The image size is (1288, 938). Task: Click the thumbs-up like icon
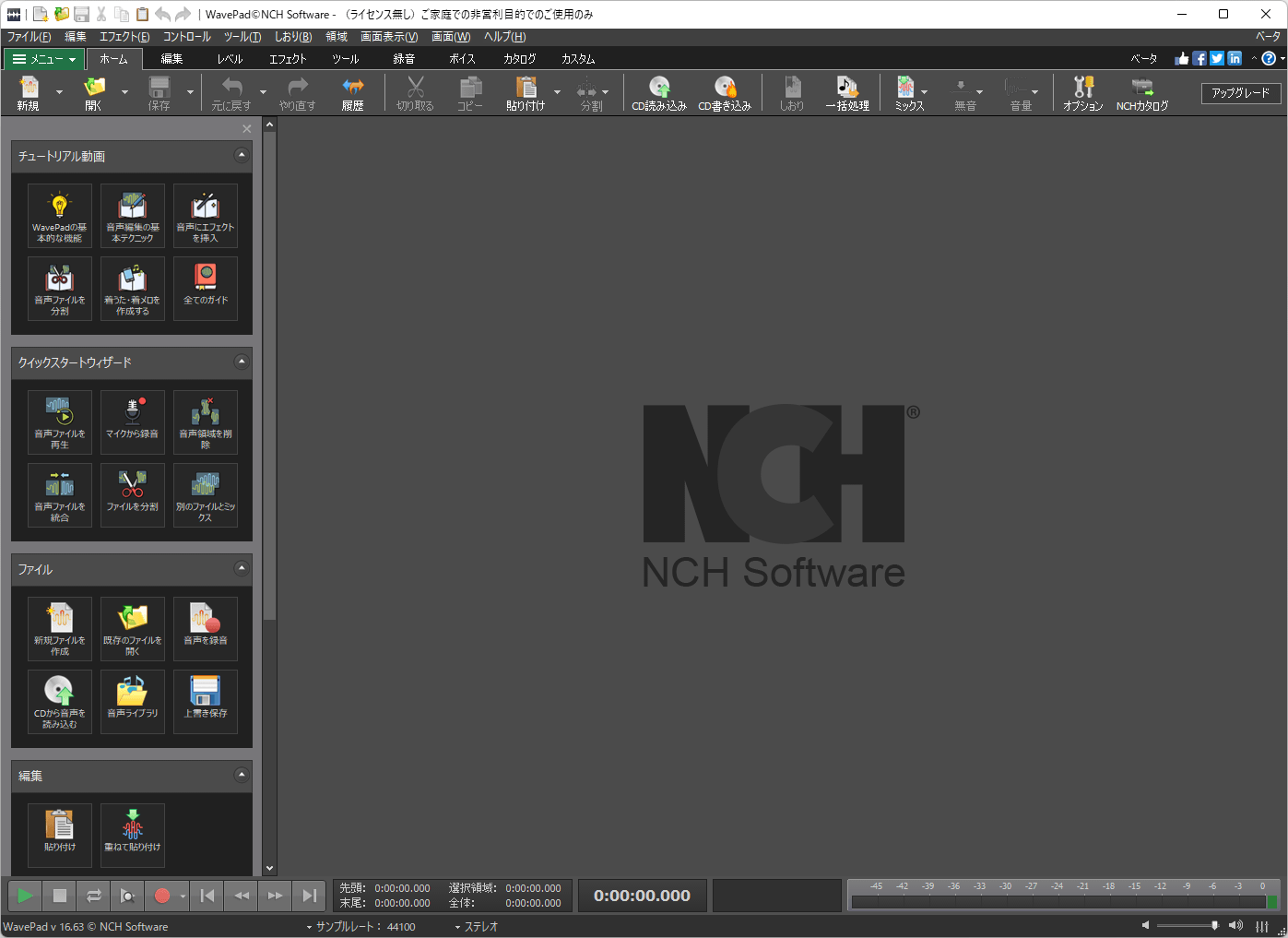coord(1182,58)
